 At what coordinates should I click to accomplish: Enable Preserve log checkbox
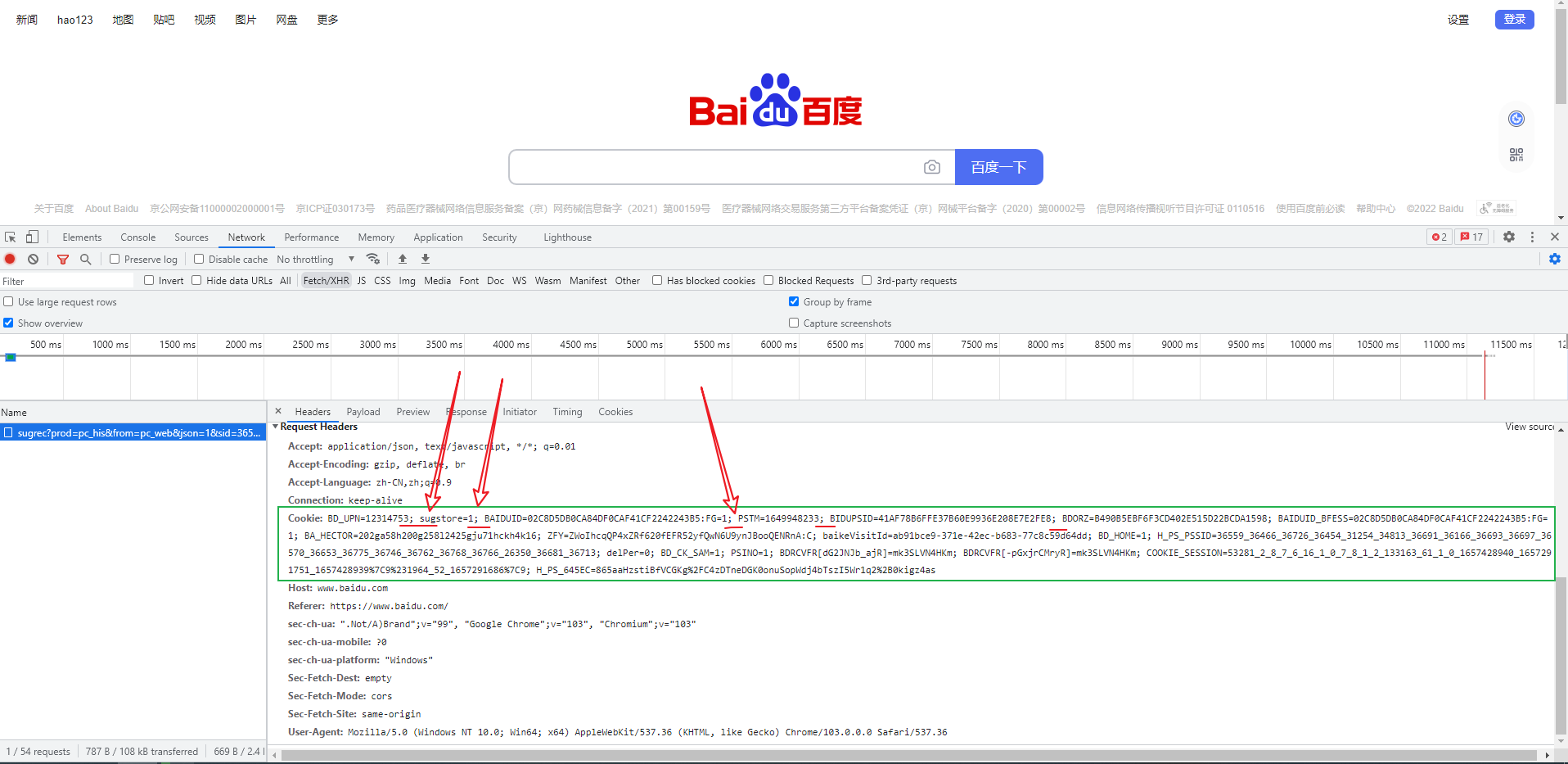pos(115,259)
